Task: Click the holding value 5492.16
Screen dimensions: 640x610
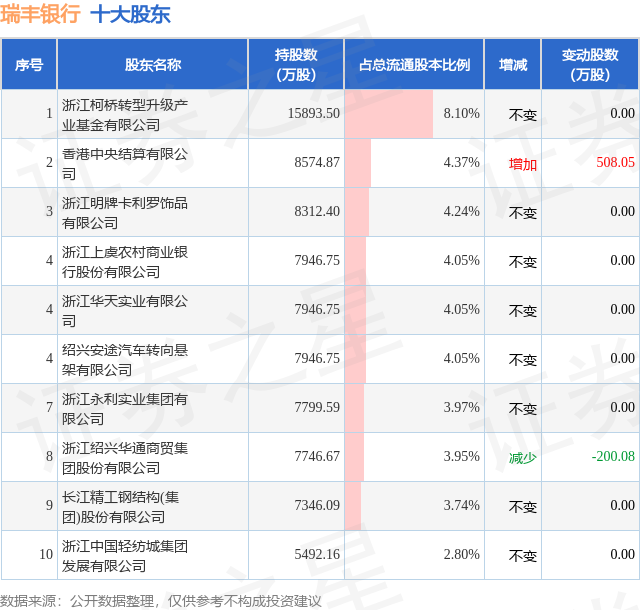Action: tap(317, 554)
